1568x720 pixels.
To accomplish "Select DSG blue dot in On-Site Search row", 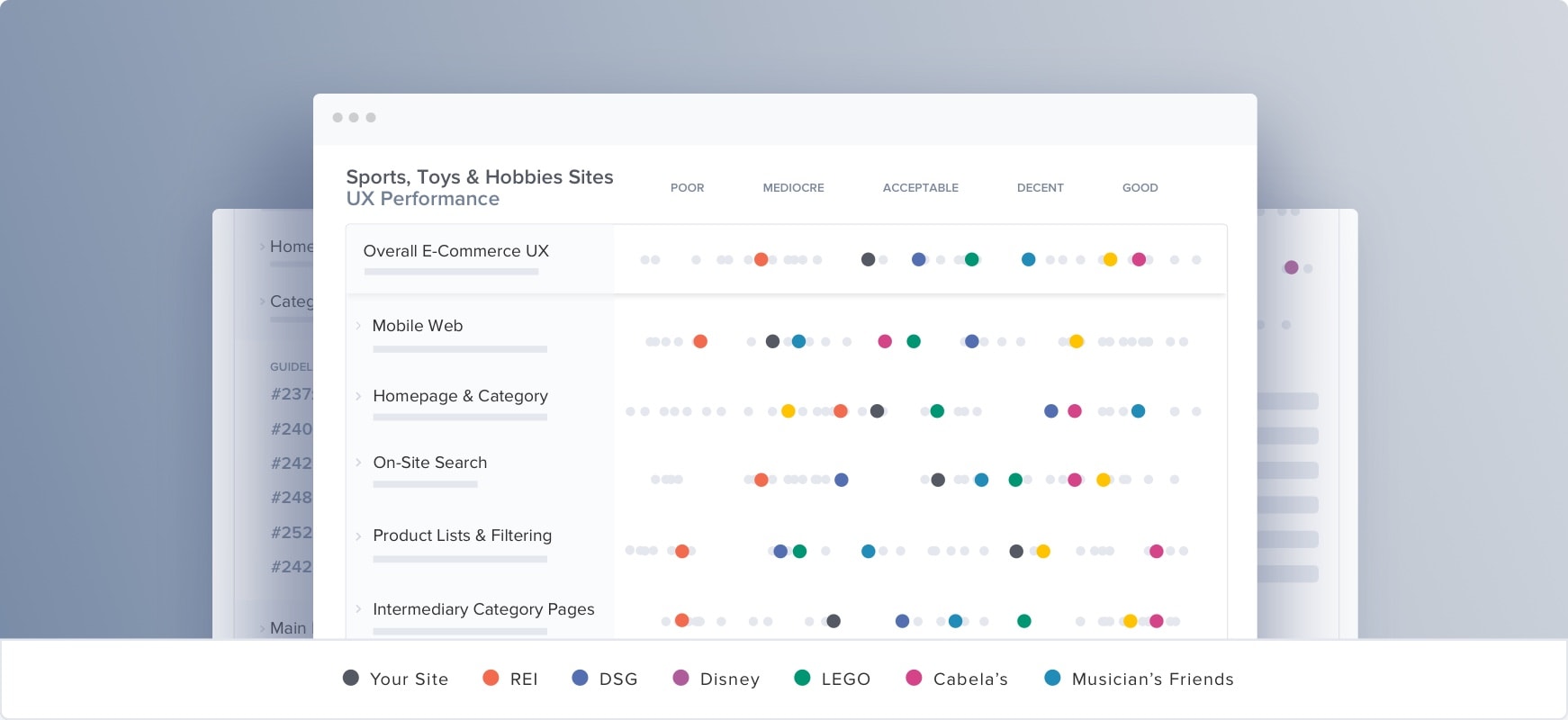I will (x=842, y=480).
